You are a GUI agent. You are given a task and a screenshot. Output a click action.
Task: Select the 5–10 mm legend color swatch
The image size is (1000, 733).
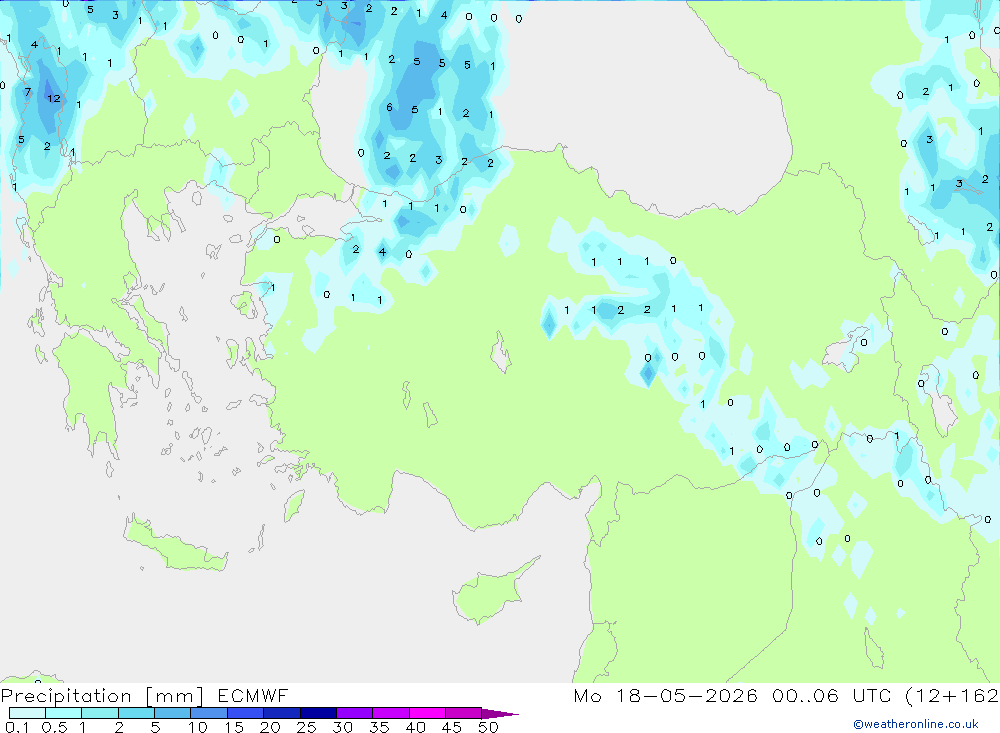[173, 713]
